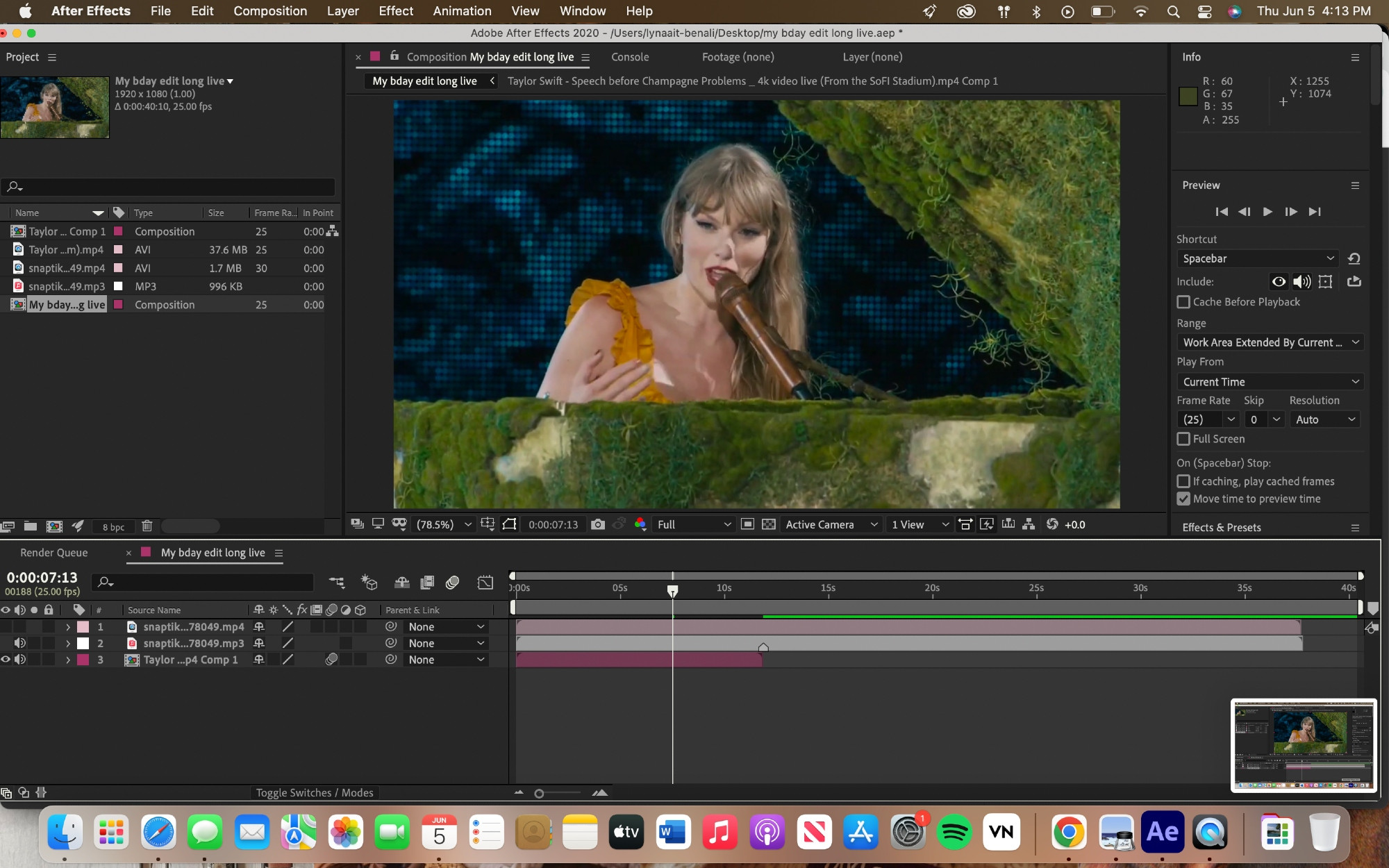1389x868 pixels.
Task: Enable Cache Before Playback checkbox
Action: click(1183, 302)
